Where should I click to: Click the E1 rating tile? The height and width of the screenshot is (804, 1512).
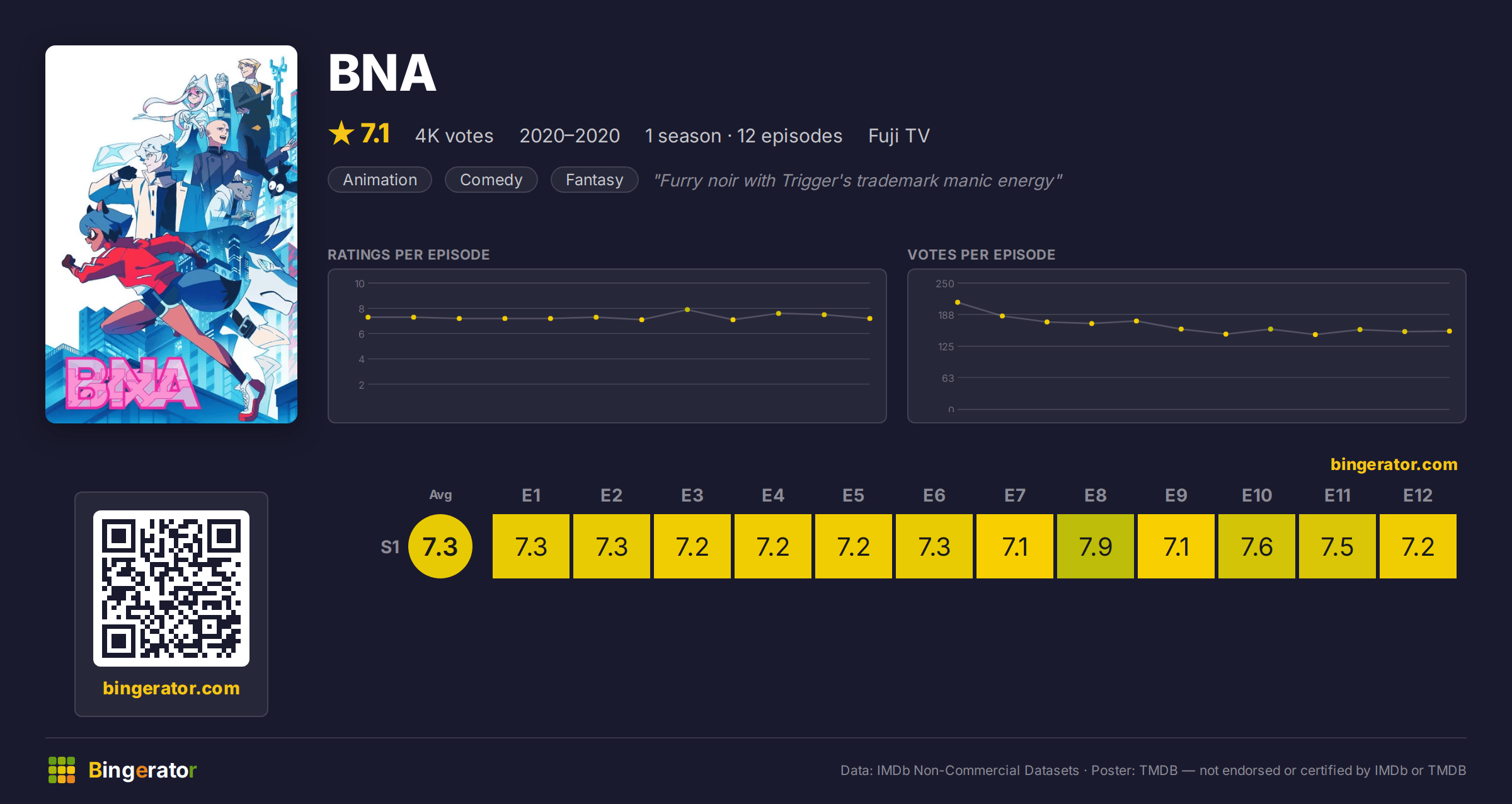pos(531,546)
